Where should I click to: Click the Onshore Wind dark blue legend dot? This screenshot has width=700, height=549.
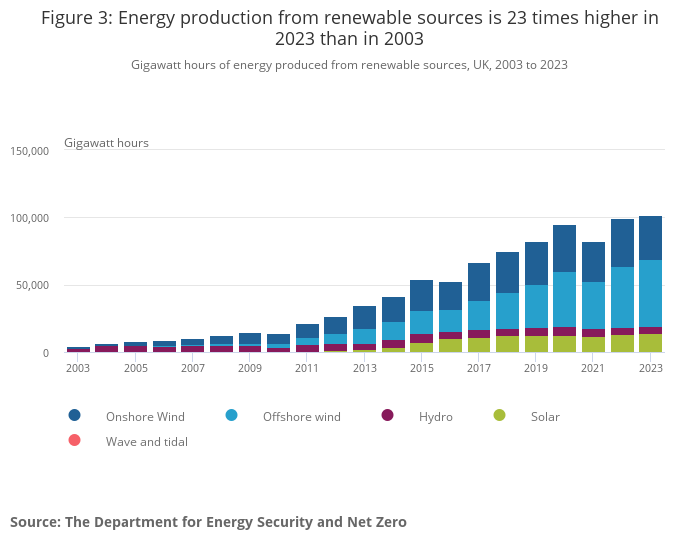tap(75, 415)
